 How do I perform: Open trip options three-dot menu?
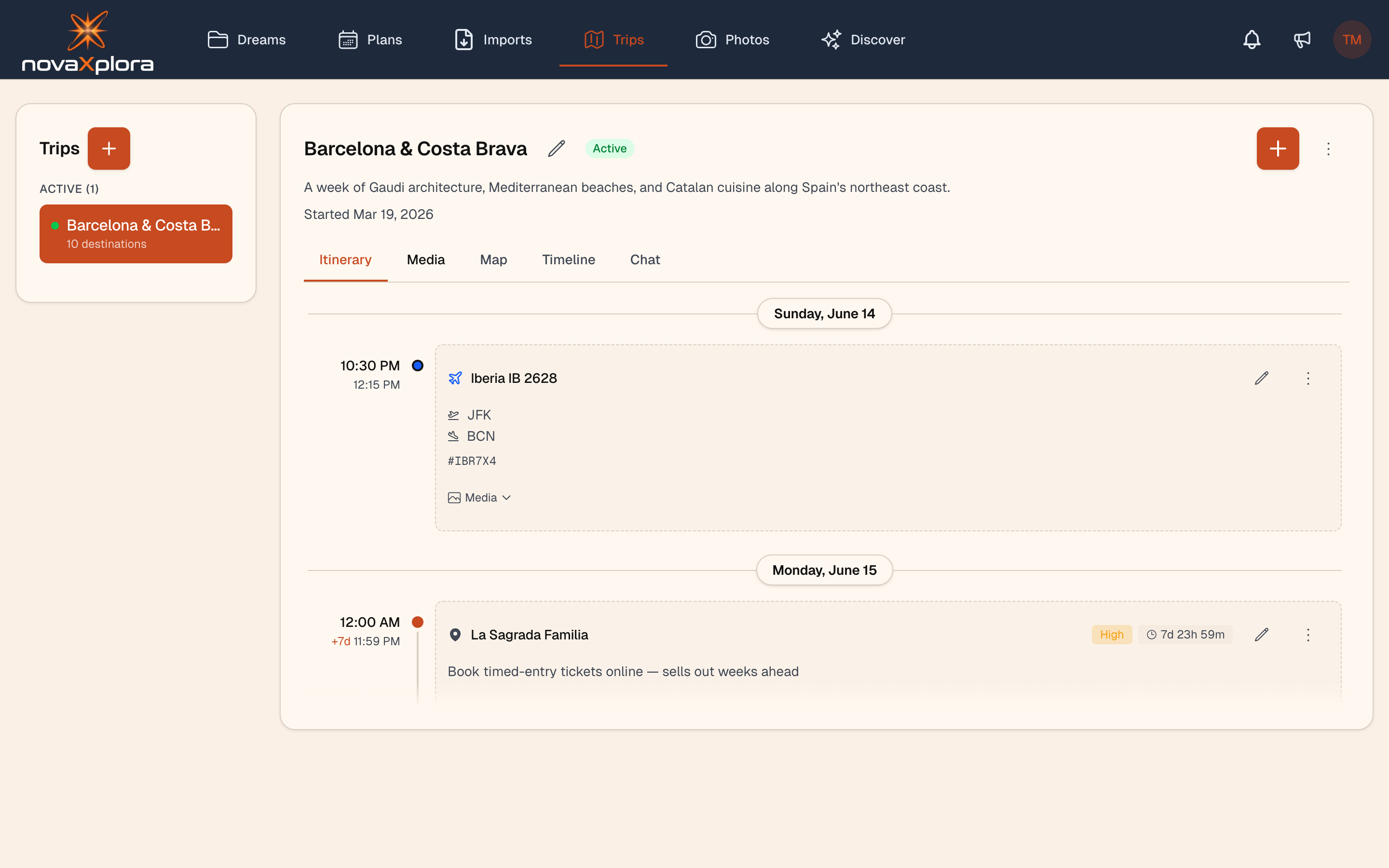point(1328,149)
